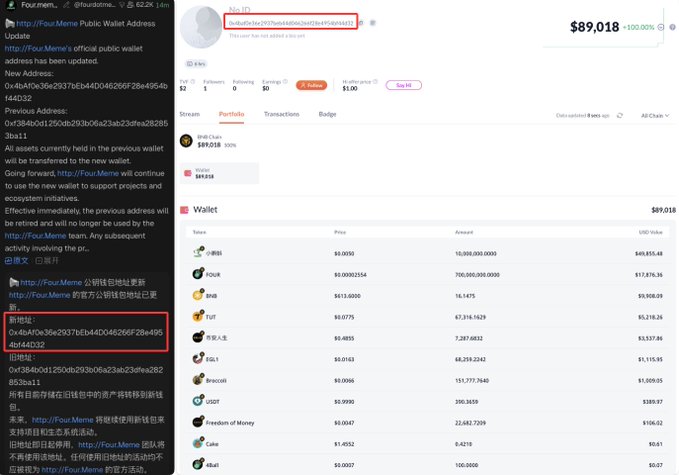679x475 pixels.
Task: Click the Say Hi button
Action: click(404, 85)
